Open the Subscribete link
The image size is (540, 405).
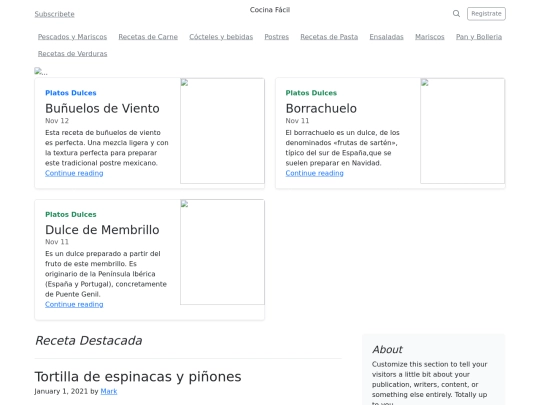[x=54, y=14]
